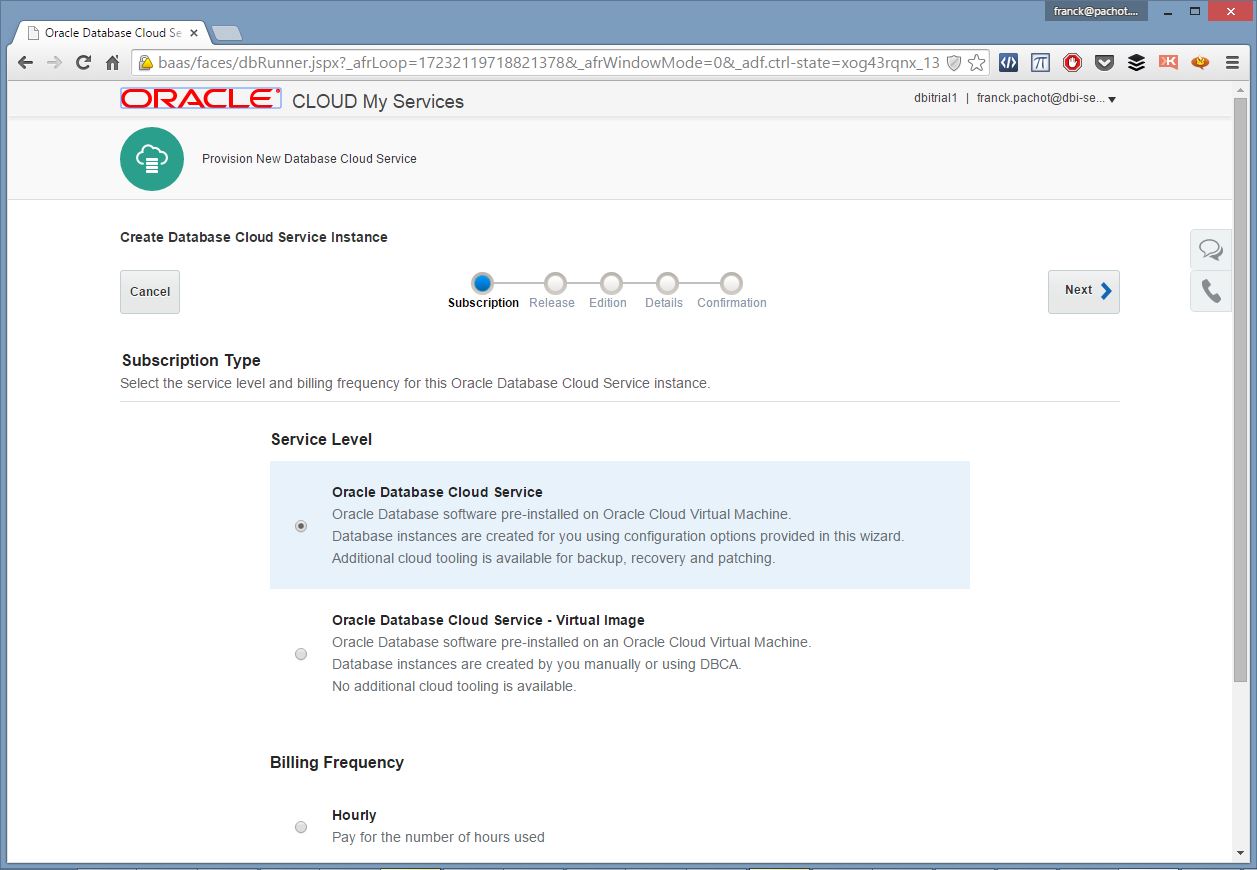Click the green cloud database service icon
Viewport: 1257px width, 870px height.
tap(152, 159)
